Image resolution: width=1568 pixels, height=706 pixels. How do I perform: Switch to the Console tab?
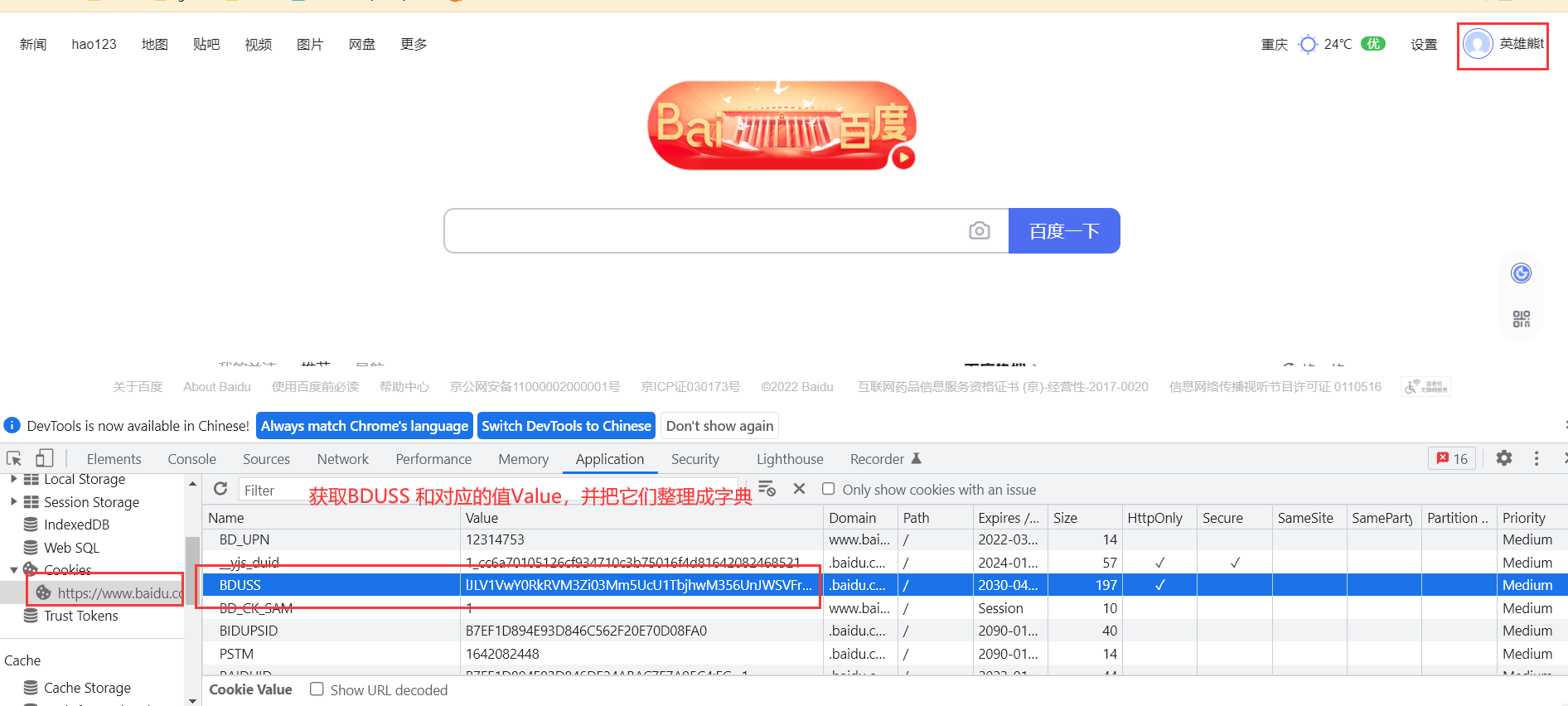(191, 459)
